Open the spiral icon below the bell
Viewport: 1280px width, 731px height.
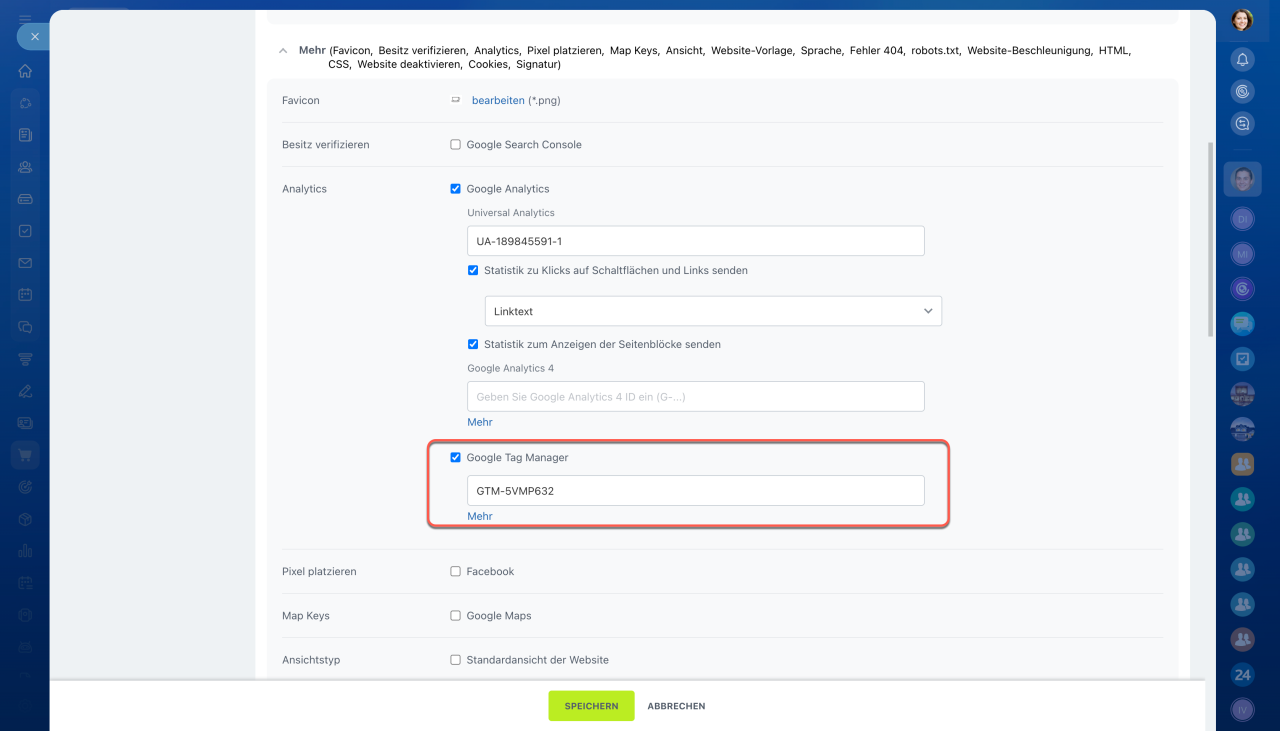[x=1242, y=92]
